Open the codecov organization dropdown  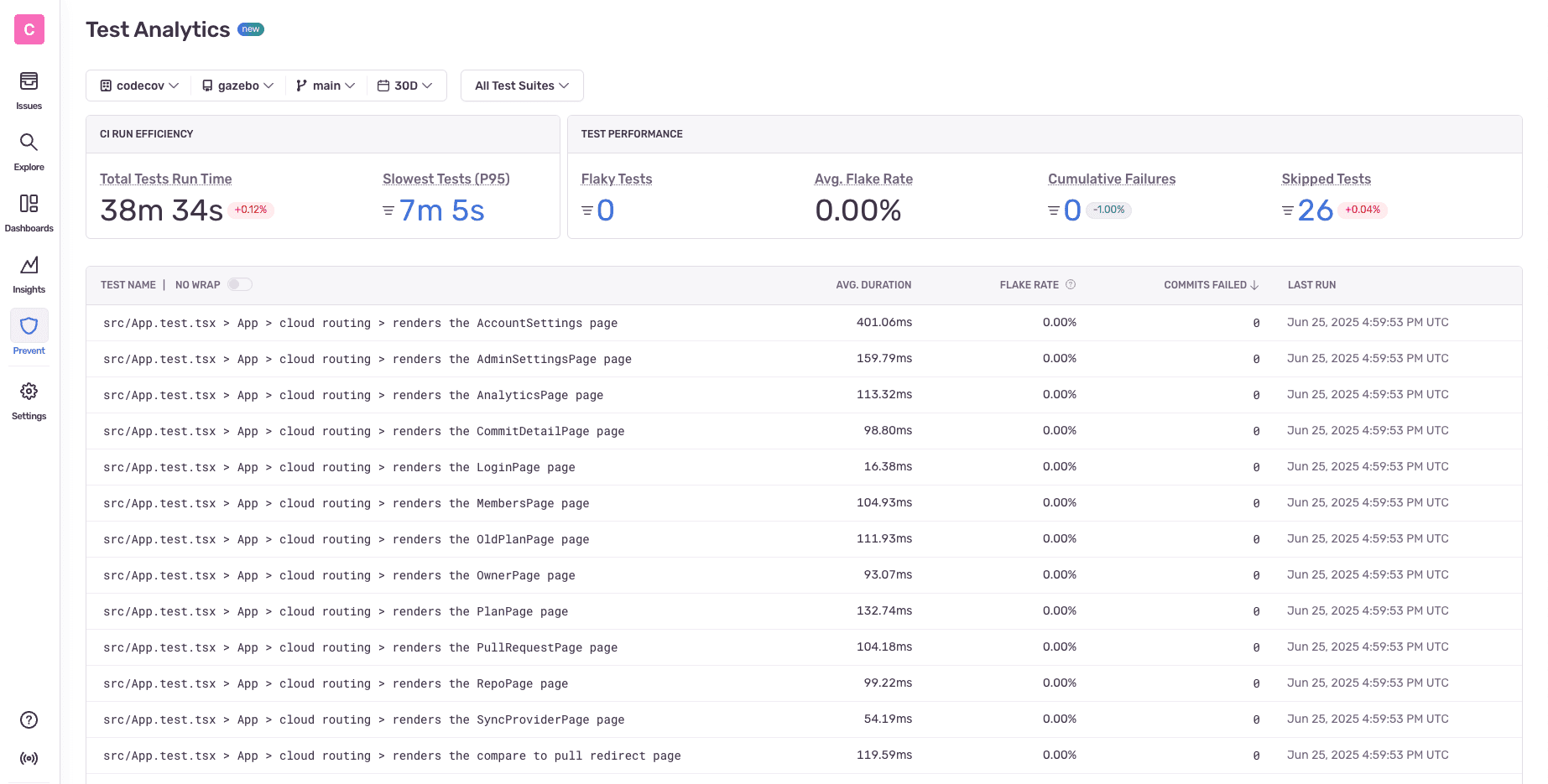(x=138, y=85)
